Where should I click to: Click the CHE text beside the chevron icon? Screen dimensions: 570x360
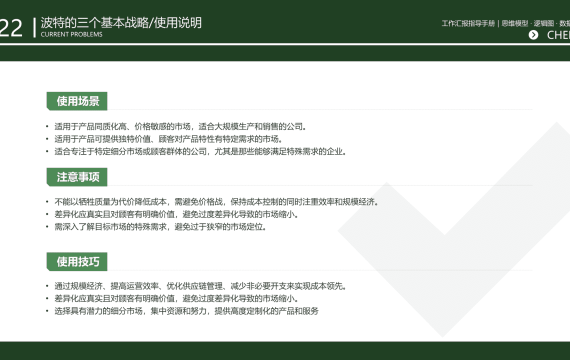[x=558, y=35]
